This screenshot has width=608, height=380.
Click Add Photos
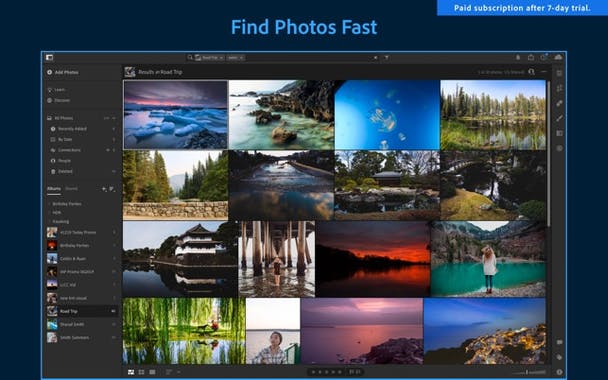63,72
